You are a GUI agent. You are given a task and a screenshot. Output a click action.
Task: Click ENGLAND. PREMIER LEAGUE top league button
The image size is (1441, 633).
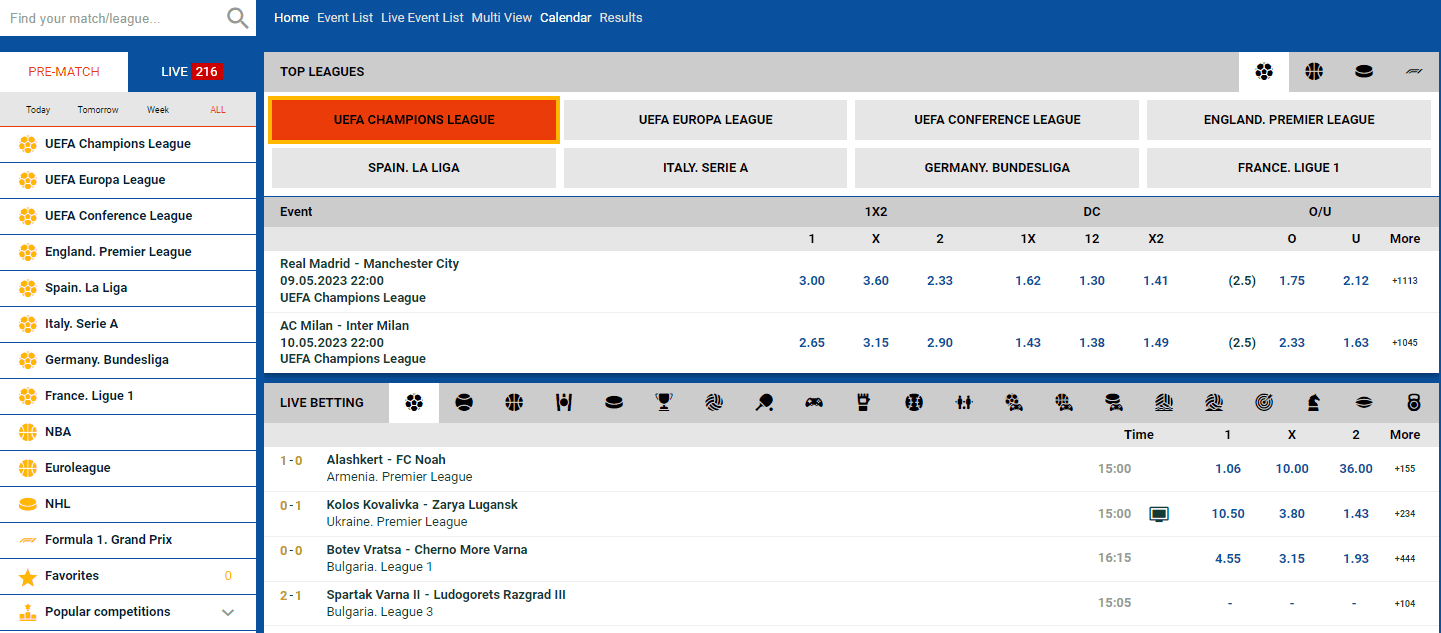pos(1289,120)
